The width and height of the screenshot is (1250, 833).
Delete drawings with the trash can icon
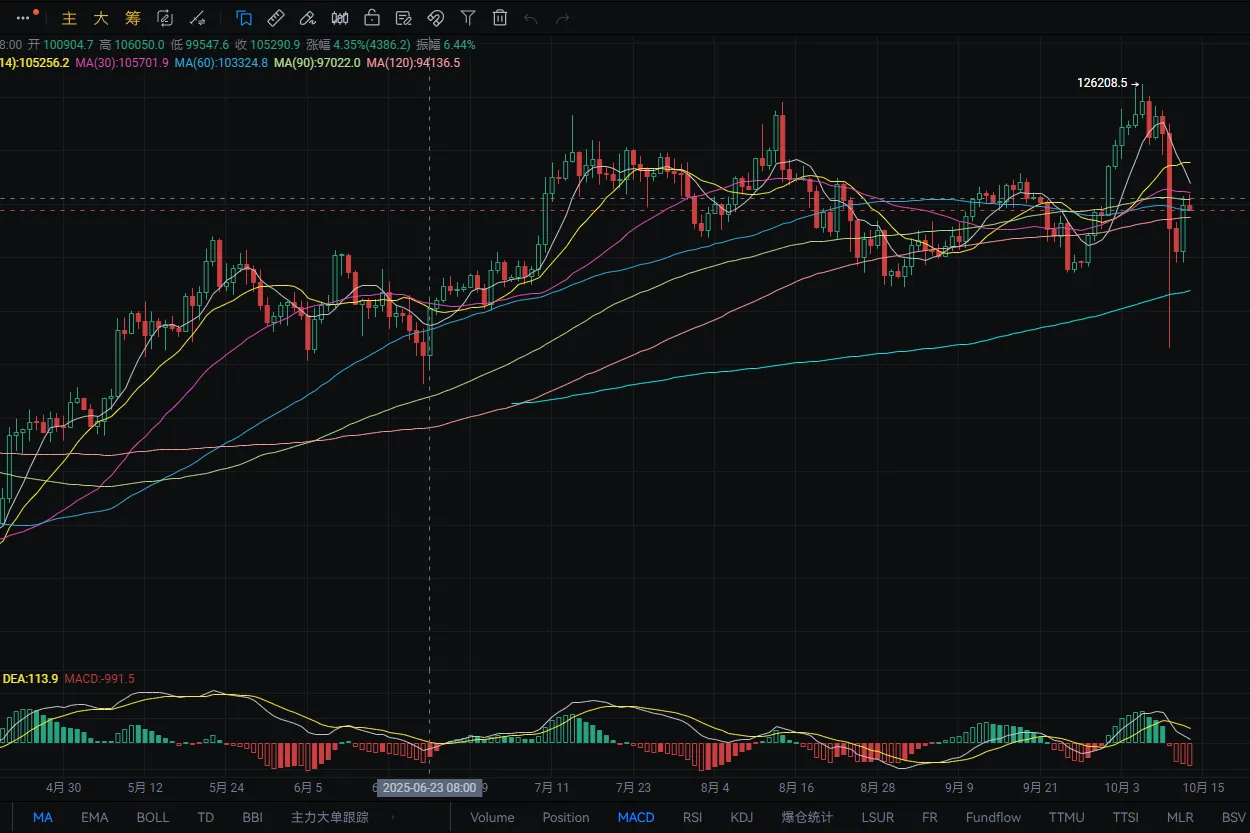click(500, 18)
